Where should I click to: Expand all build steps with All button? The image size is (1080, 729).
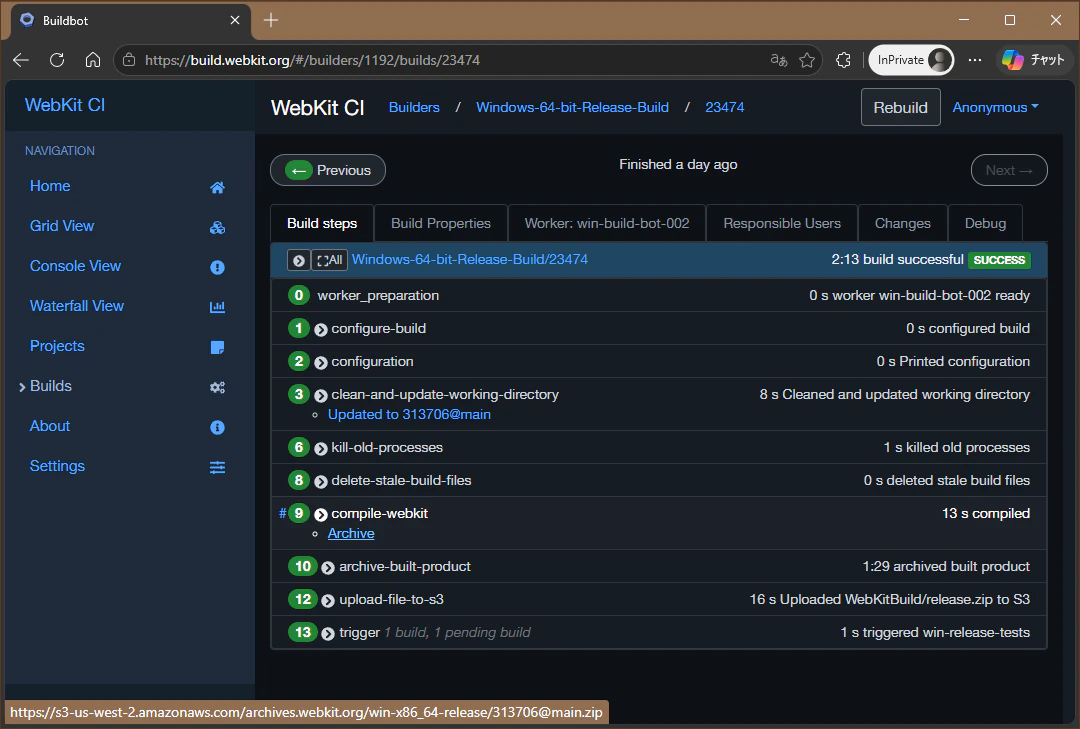point(329,260)
